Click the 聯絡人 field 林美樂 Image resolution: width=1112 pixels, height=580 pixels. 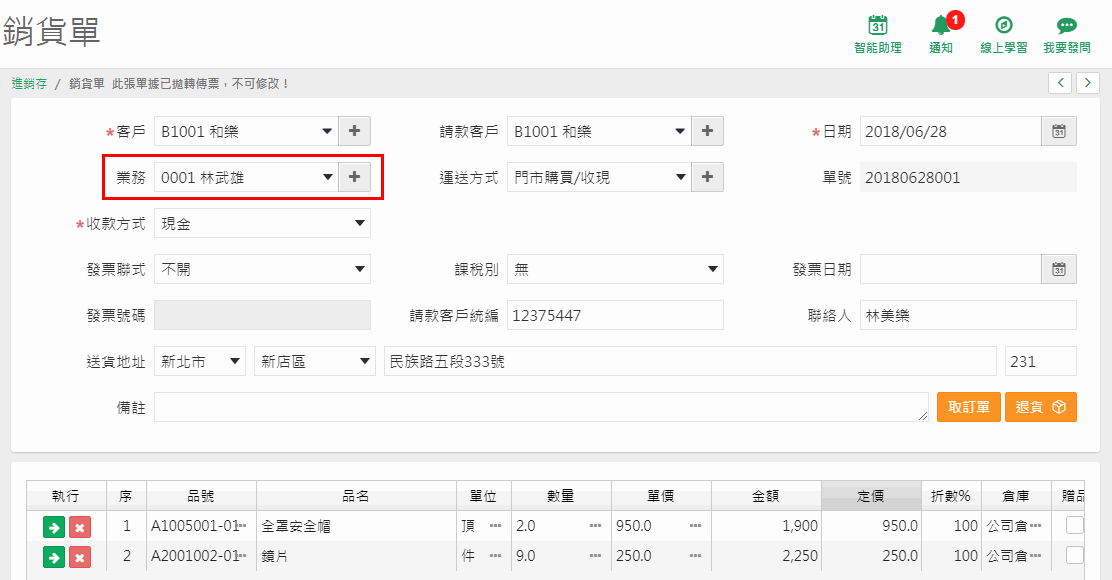[968, 316]
